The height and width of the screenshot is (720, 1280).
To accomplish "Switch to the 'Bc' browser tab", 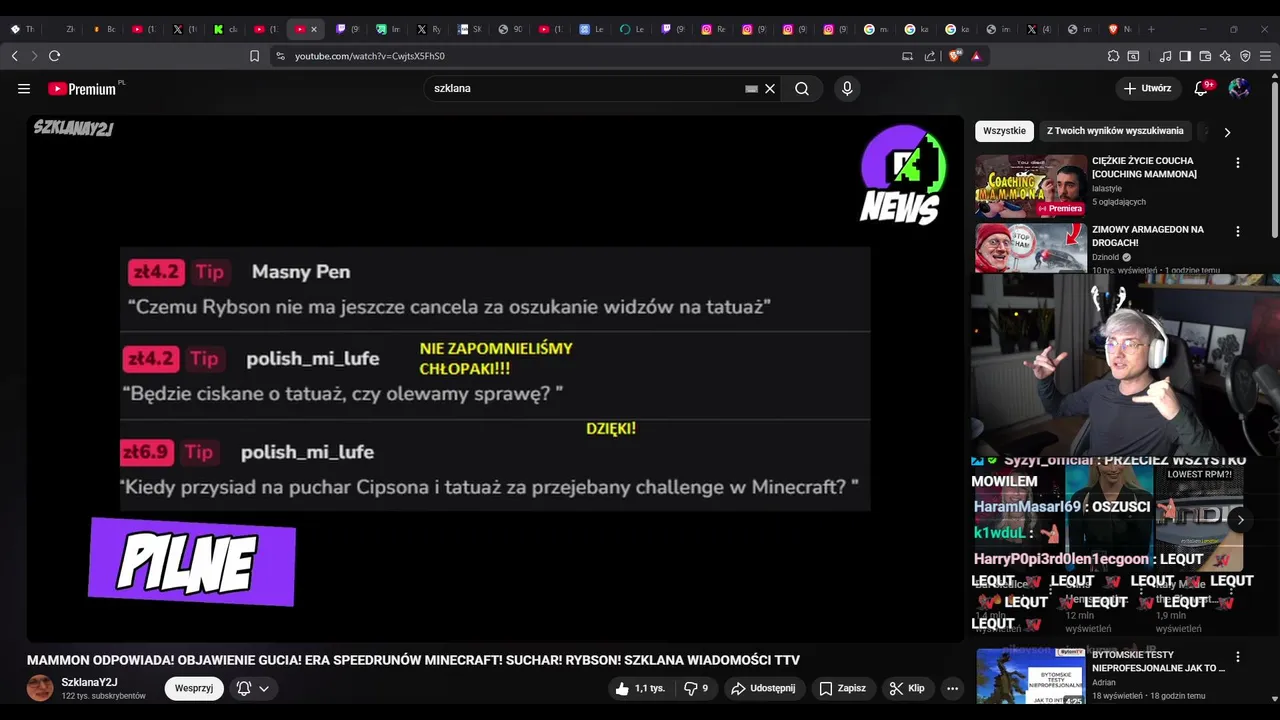I will (104, 29).
